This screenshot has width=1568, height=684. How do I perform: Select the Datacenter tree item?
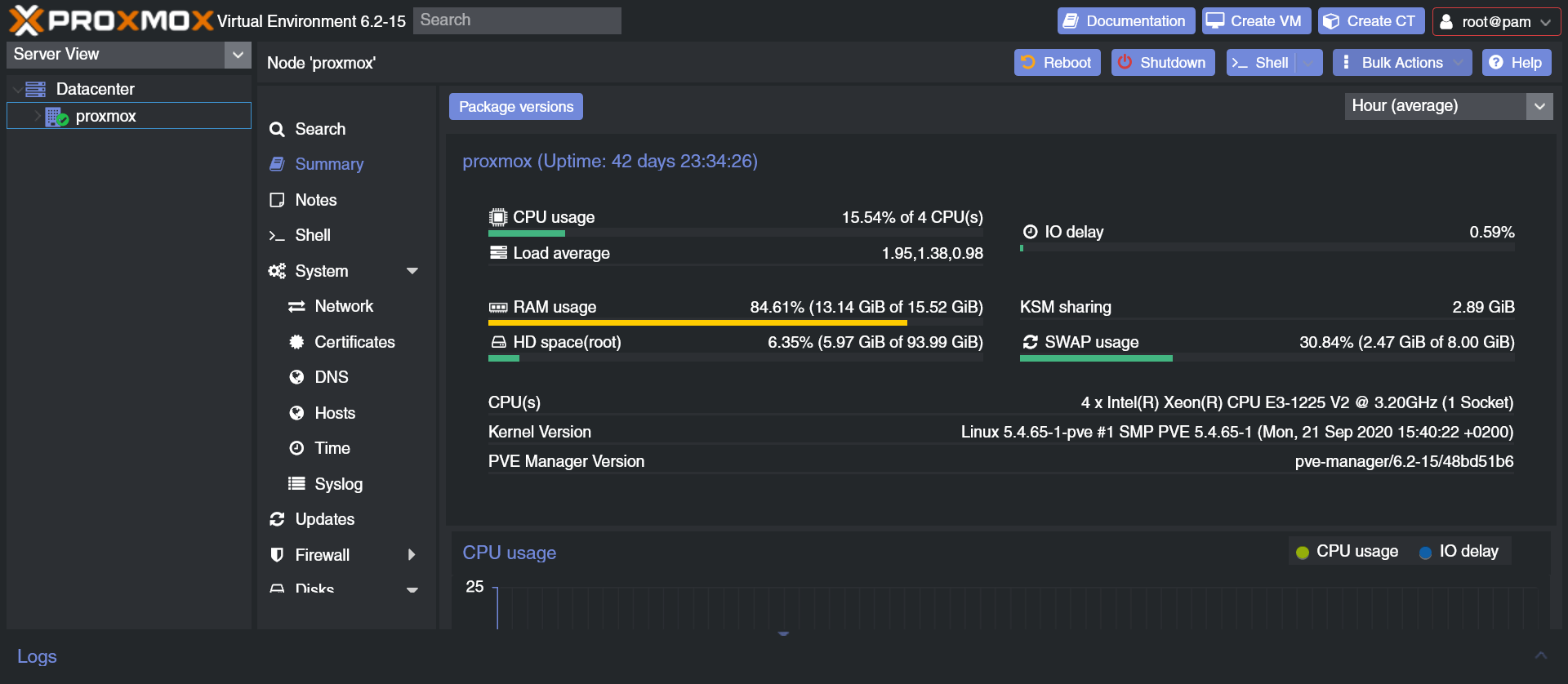pos(129,89)
